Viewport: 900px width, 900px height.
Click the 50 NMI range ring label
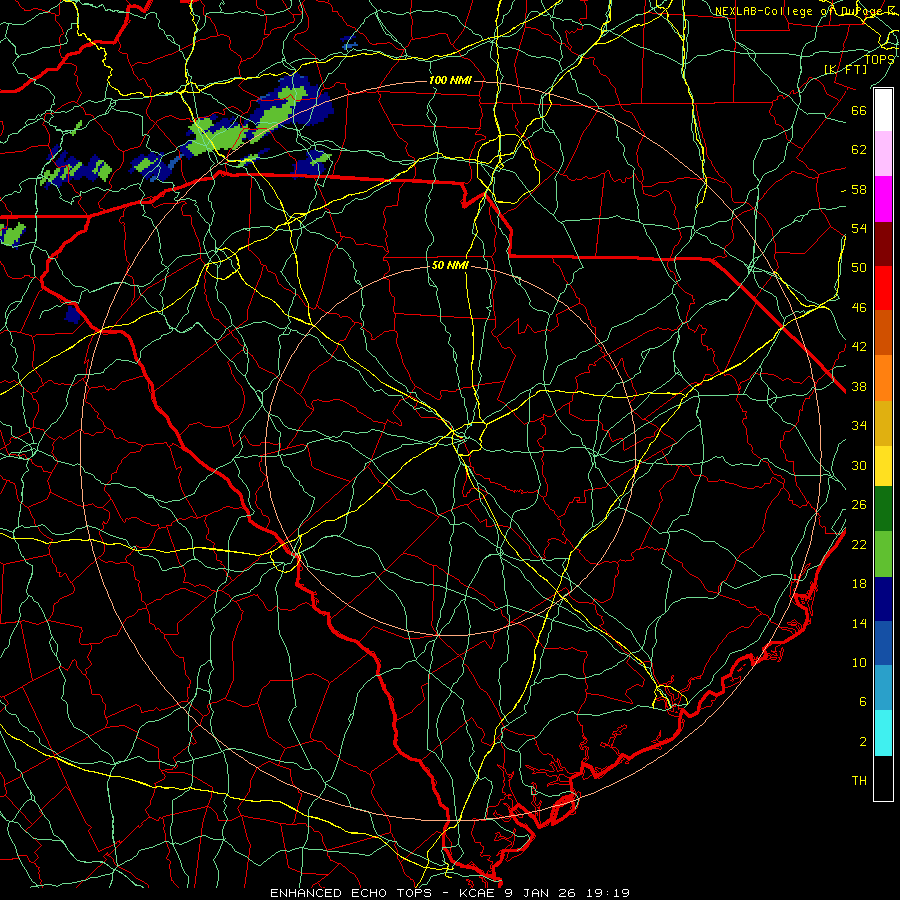pos(450,265)
